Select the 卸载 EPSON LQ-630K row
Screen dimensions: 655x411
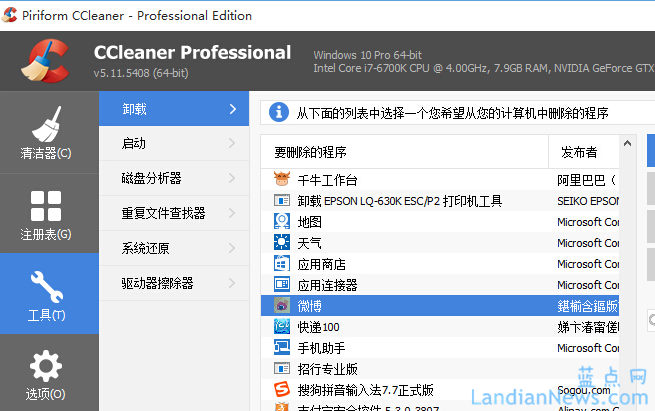(x=440, y=200)
